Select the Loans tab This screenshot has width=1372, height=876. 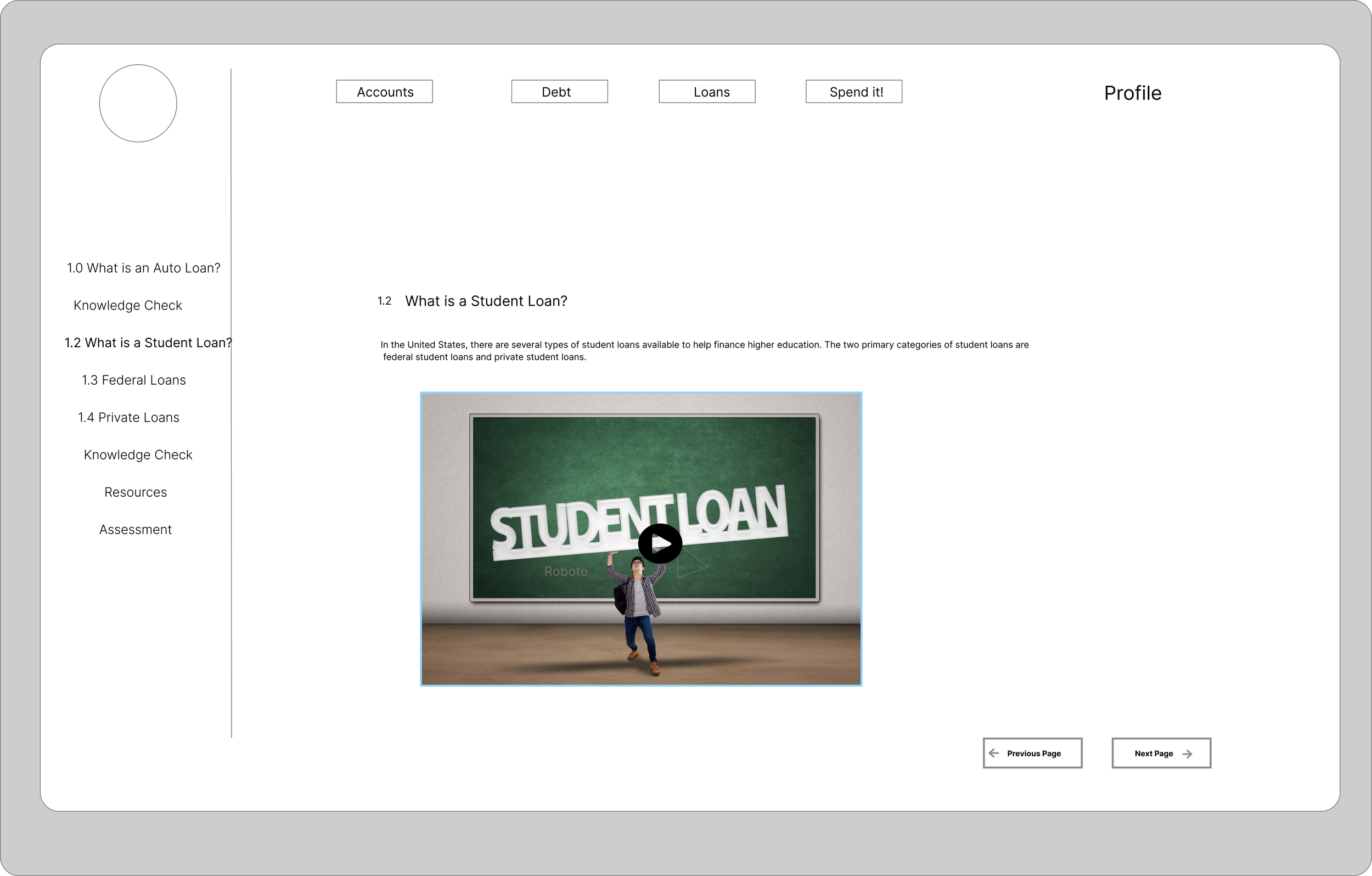706,92
